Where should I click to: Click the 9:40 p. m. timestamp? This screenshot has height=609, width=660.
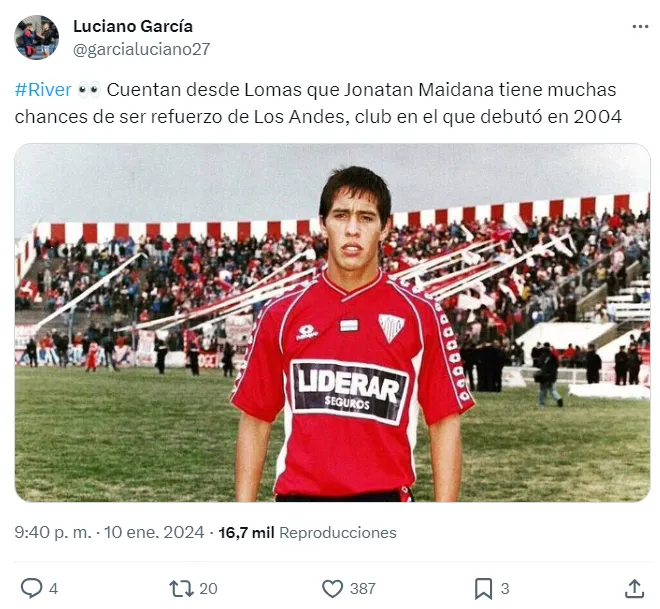tap(53, 532)
